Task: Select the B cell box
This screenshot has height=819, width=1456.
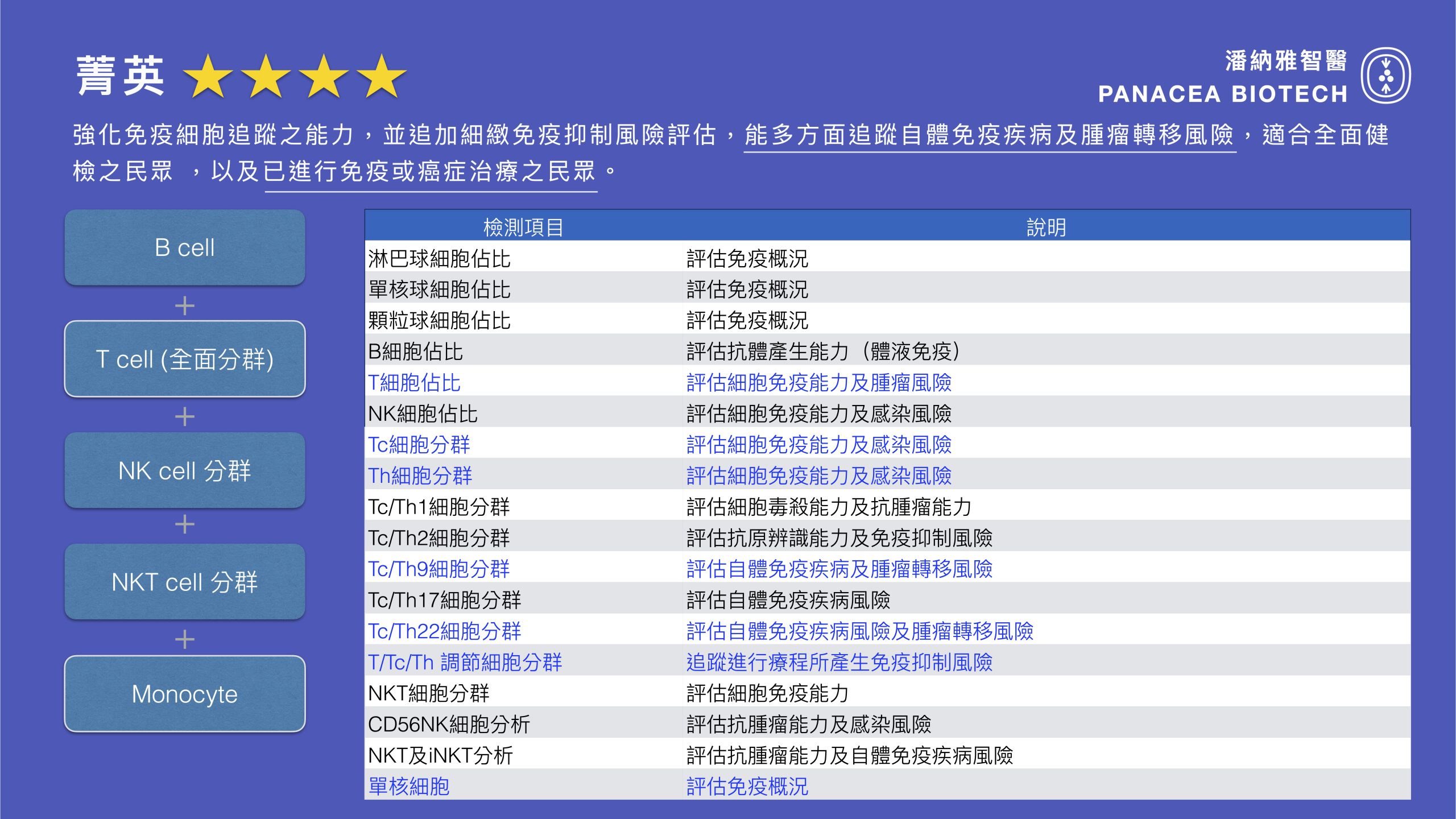Action: coord(185,247)
